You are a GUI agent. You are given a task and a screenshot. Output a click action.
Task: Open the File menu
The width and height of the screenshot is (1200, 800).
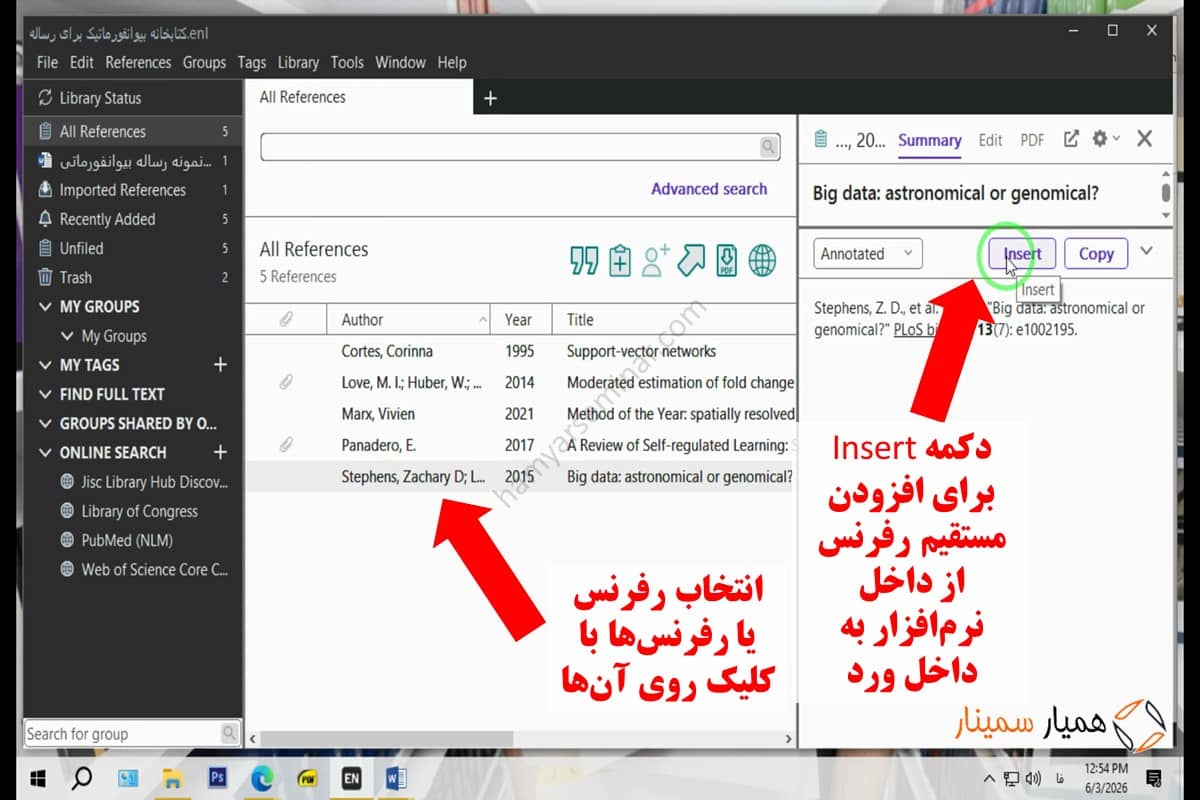coord(47,62)
